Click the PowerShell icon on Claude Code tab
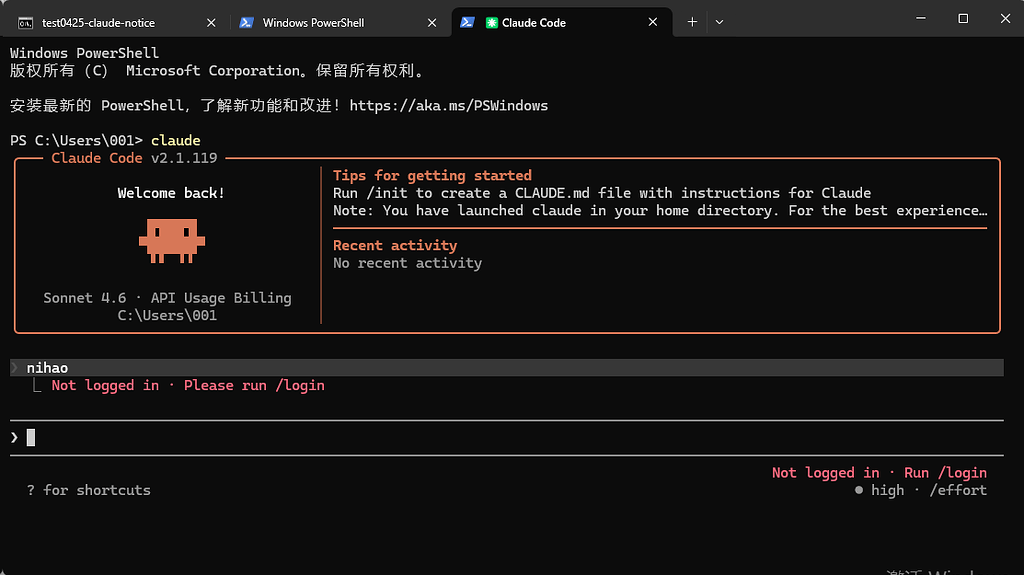This screenshot has width=1024, height=575. 467,22
